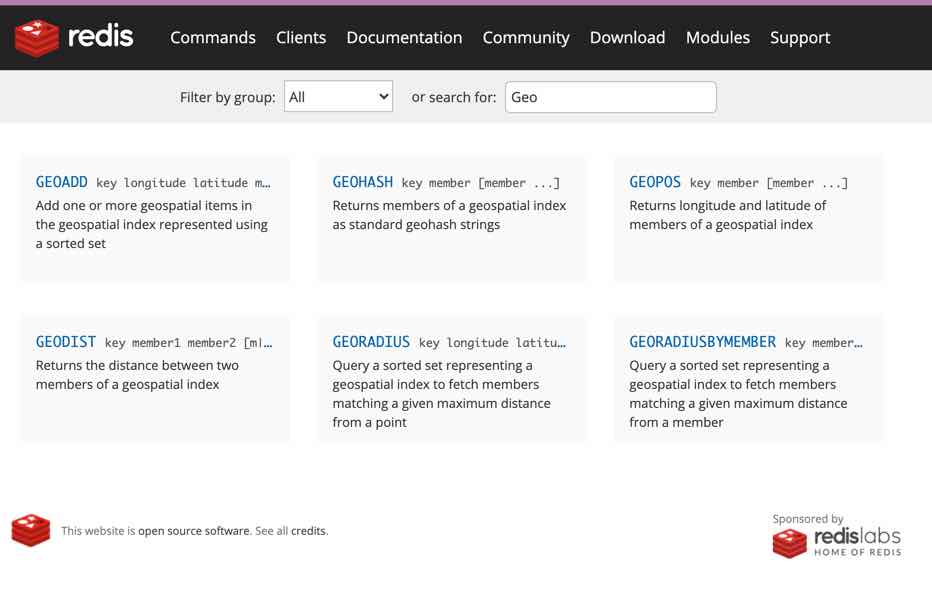Open the Documentation section
Image resolution: width=932 pixels, height=591 pixels.
pyautogui.click(x=404, y=38)
